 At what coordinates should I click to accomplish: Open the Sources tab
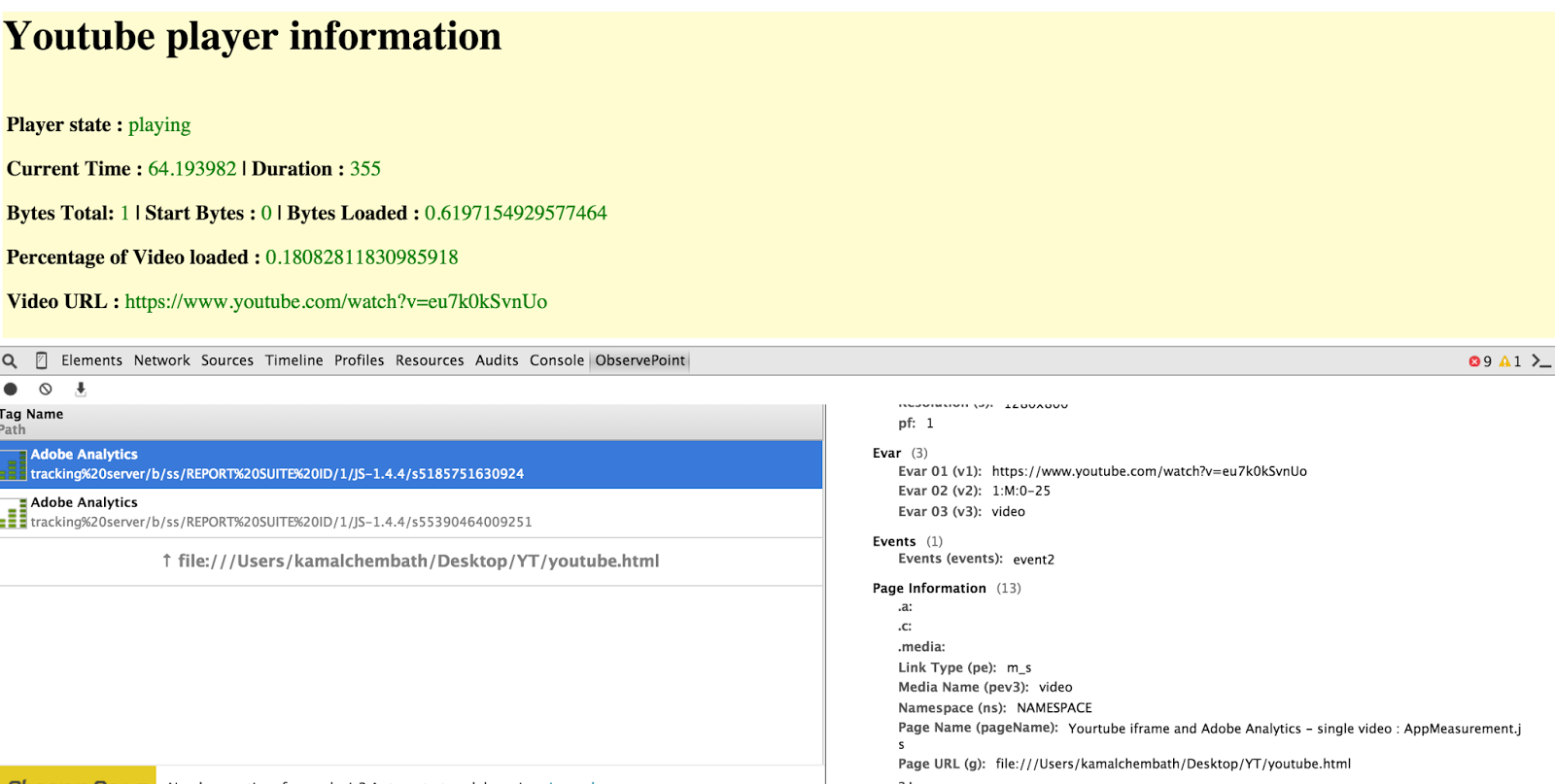point(227,360)
